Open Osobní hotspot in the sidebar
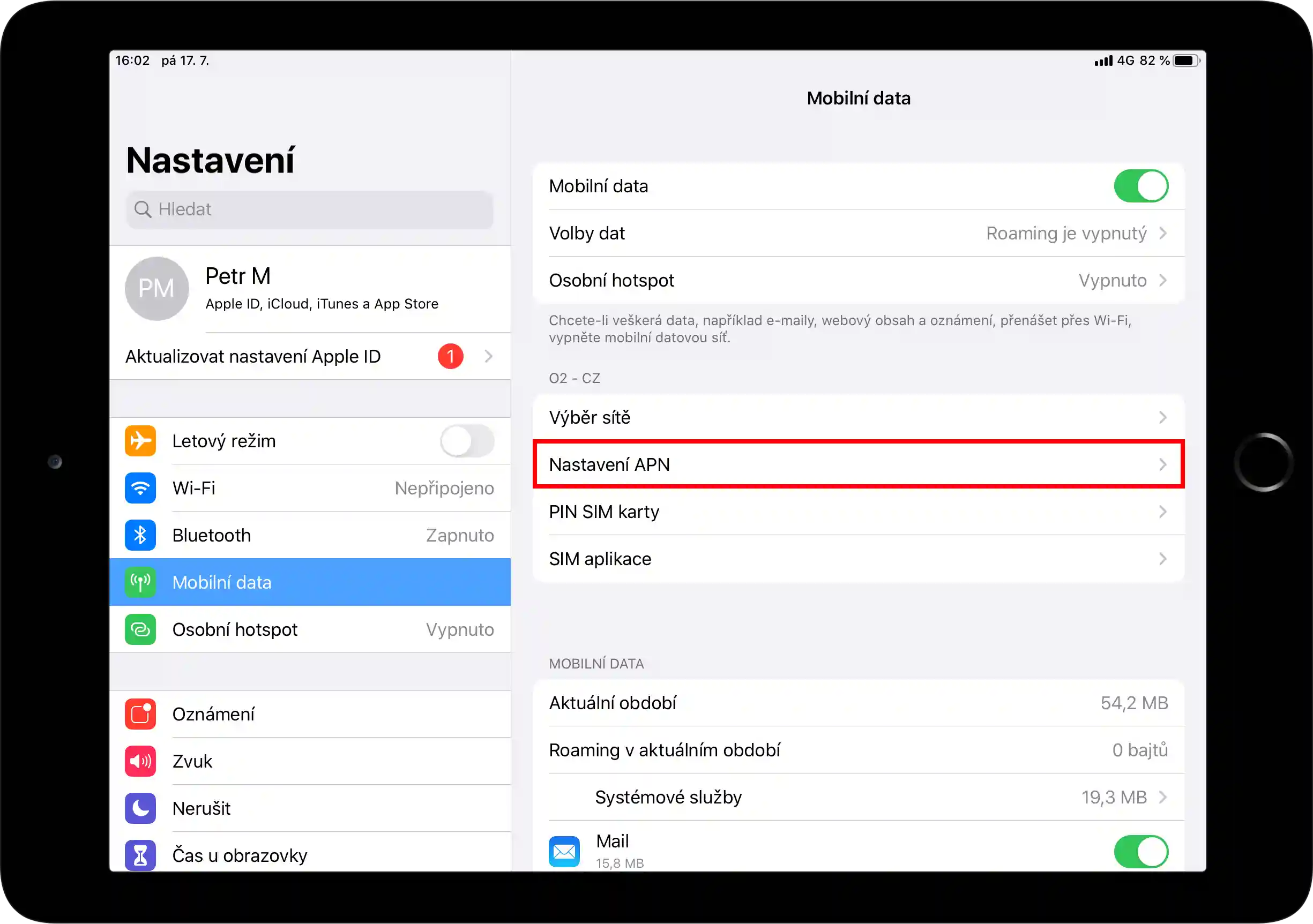This screenshot has height=924, width=1313. click(309, 629)
